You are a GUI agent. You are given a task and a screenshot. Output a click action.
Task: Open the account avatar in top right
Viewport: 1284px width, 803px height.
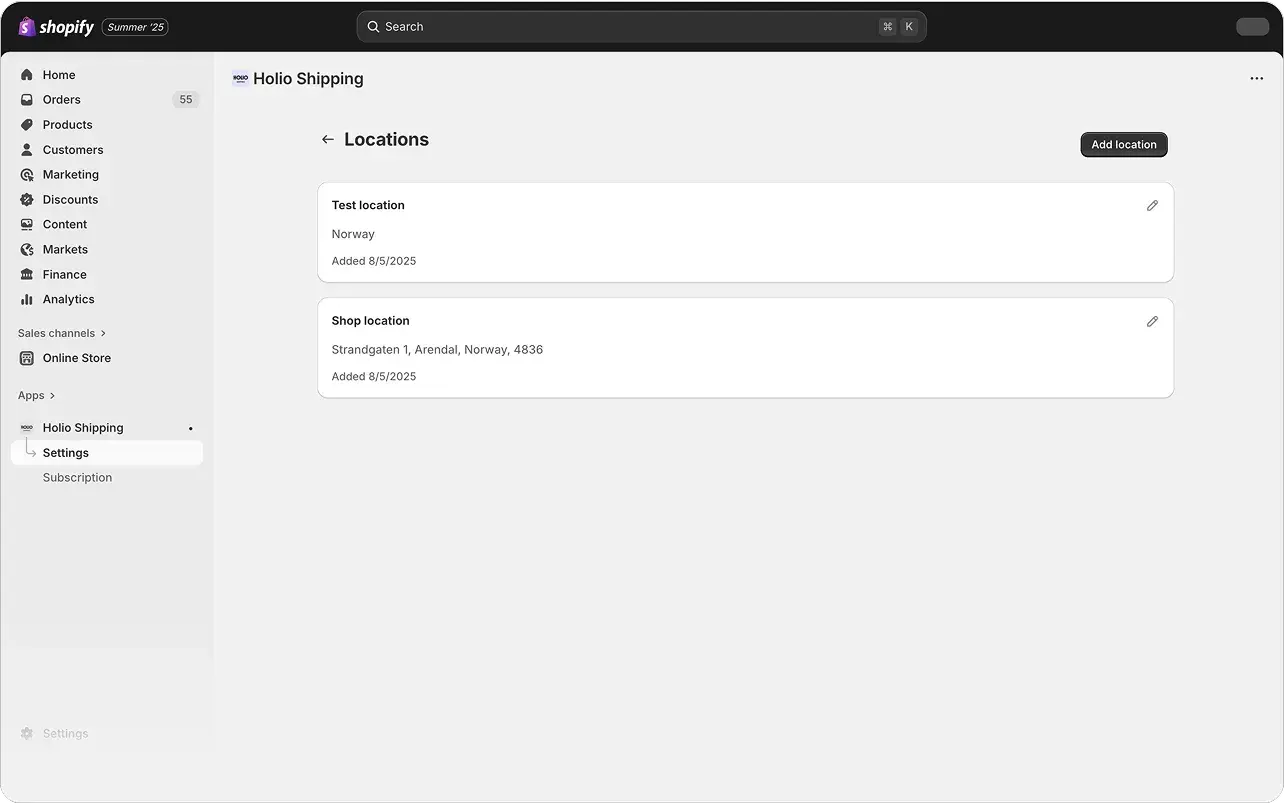1252,27
